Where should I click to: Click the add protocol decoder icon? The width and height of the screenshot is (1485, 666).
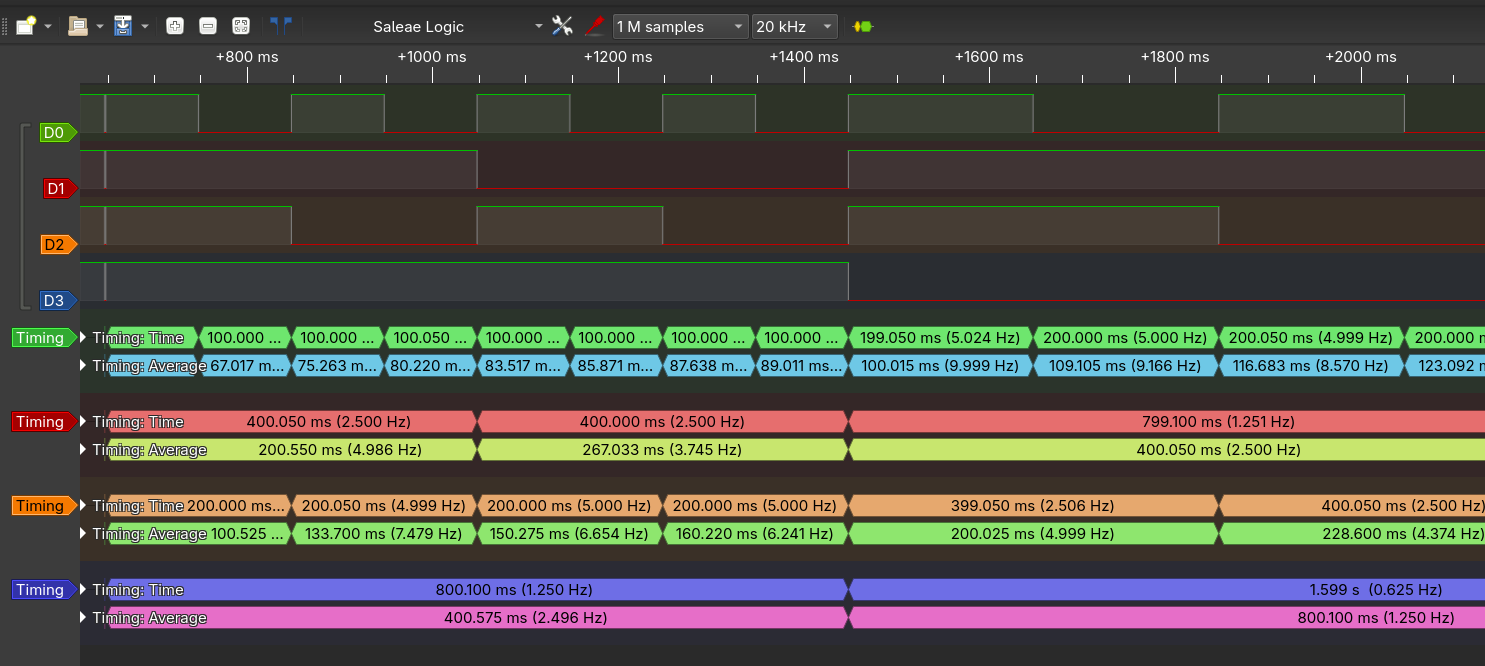click(862, 26)
